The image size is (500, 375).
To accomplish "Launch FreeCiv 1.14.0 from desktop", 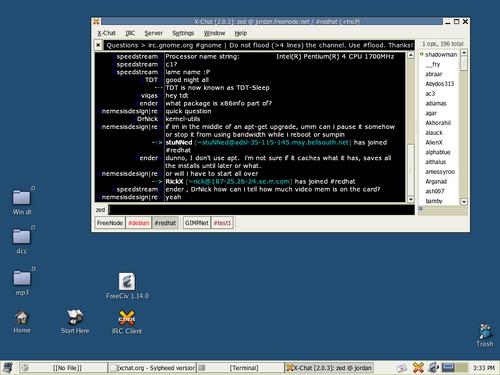I will click(127, 282).
